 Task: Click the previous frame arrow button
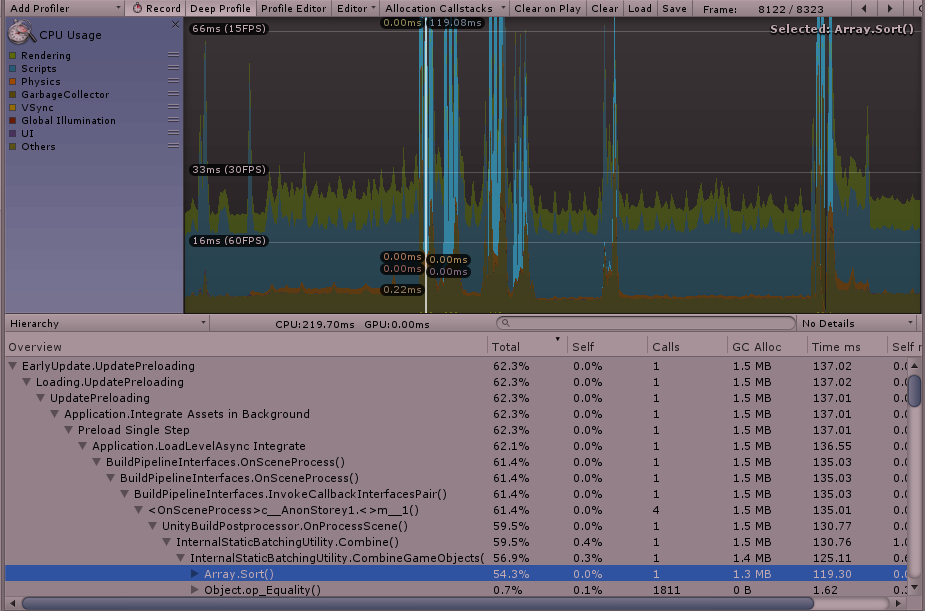[x=863, y=8]
